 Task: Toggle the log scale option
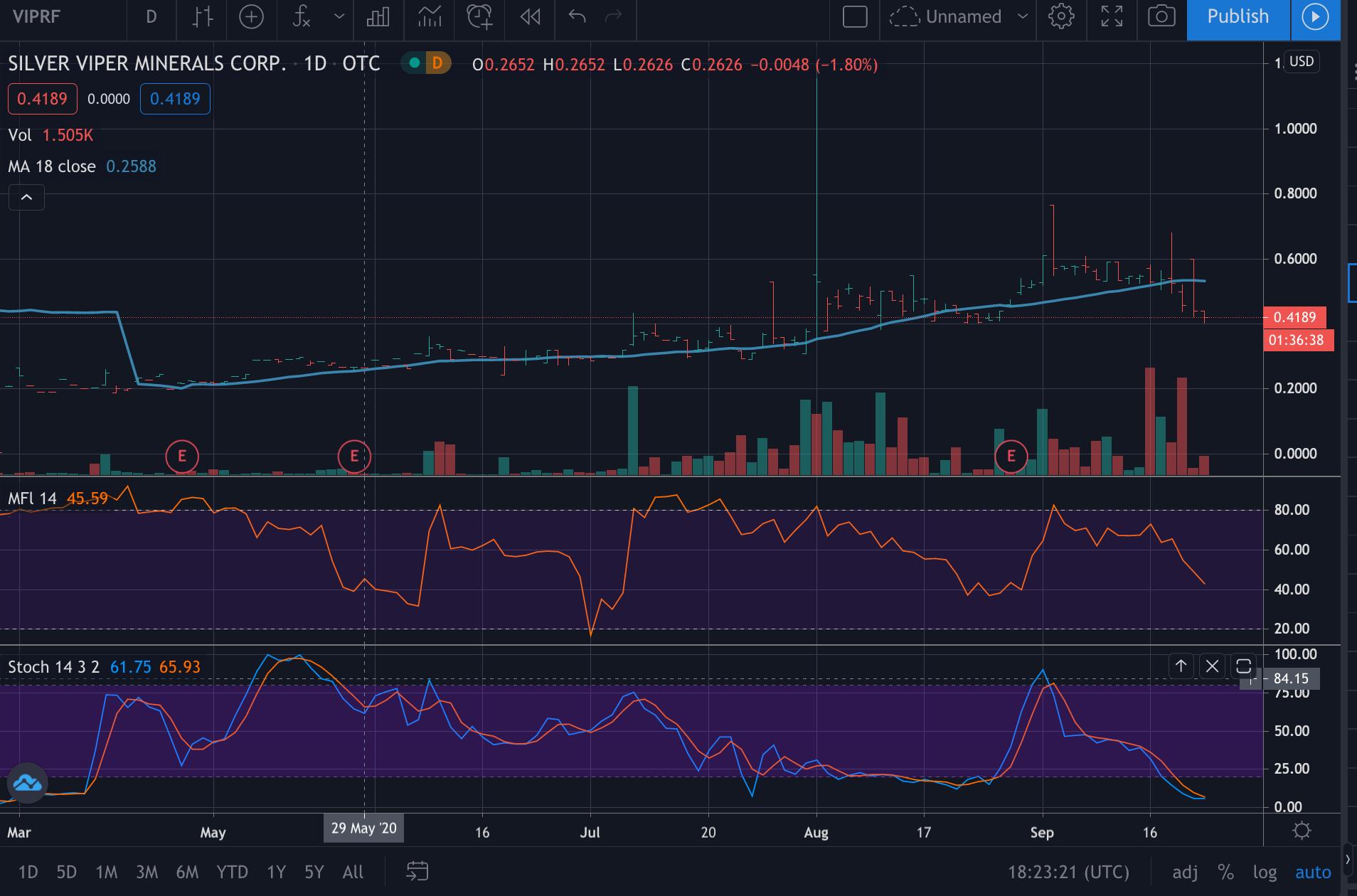tap(1265, 872)
